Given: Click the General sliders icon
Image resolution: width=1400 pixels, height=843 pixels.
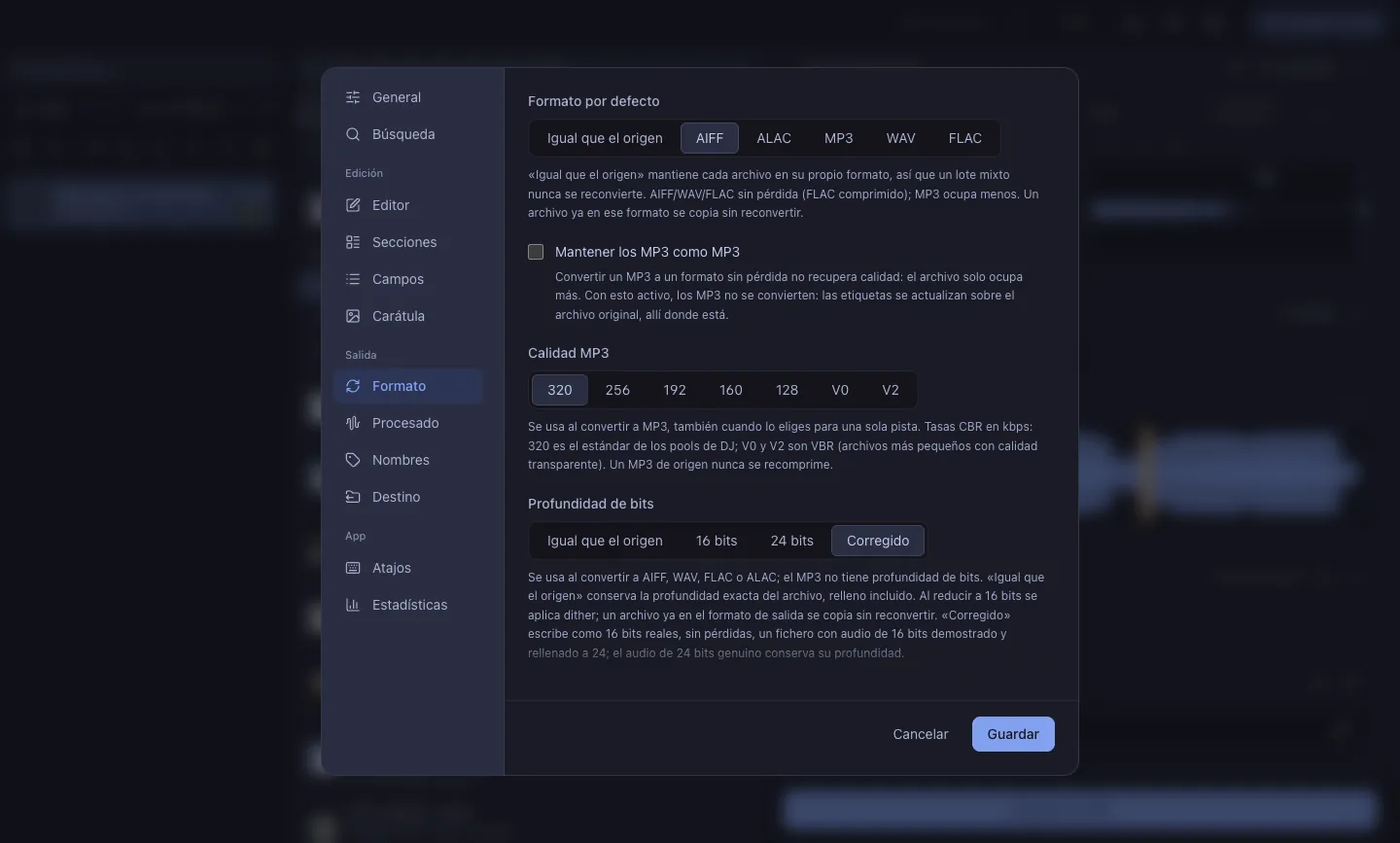Looking at the screenshot, I should 353,97.
